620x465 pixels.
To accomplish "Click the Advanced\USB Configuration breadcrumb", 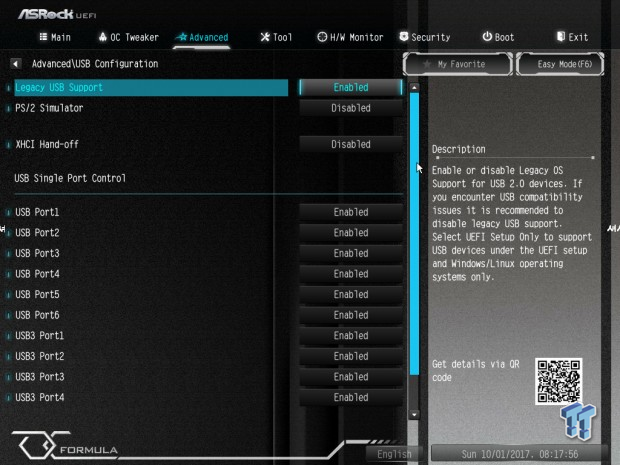I will coord(95,64).
